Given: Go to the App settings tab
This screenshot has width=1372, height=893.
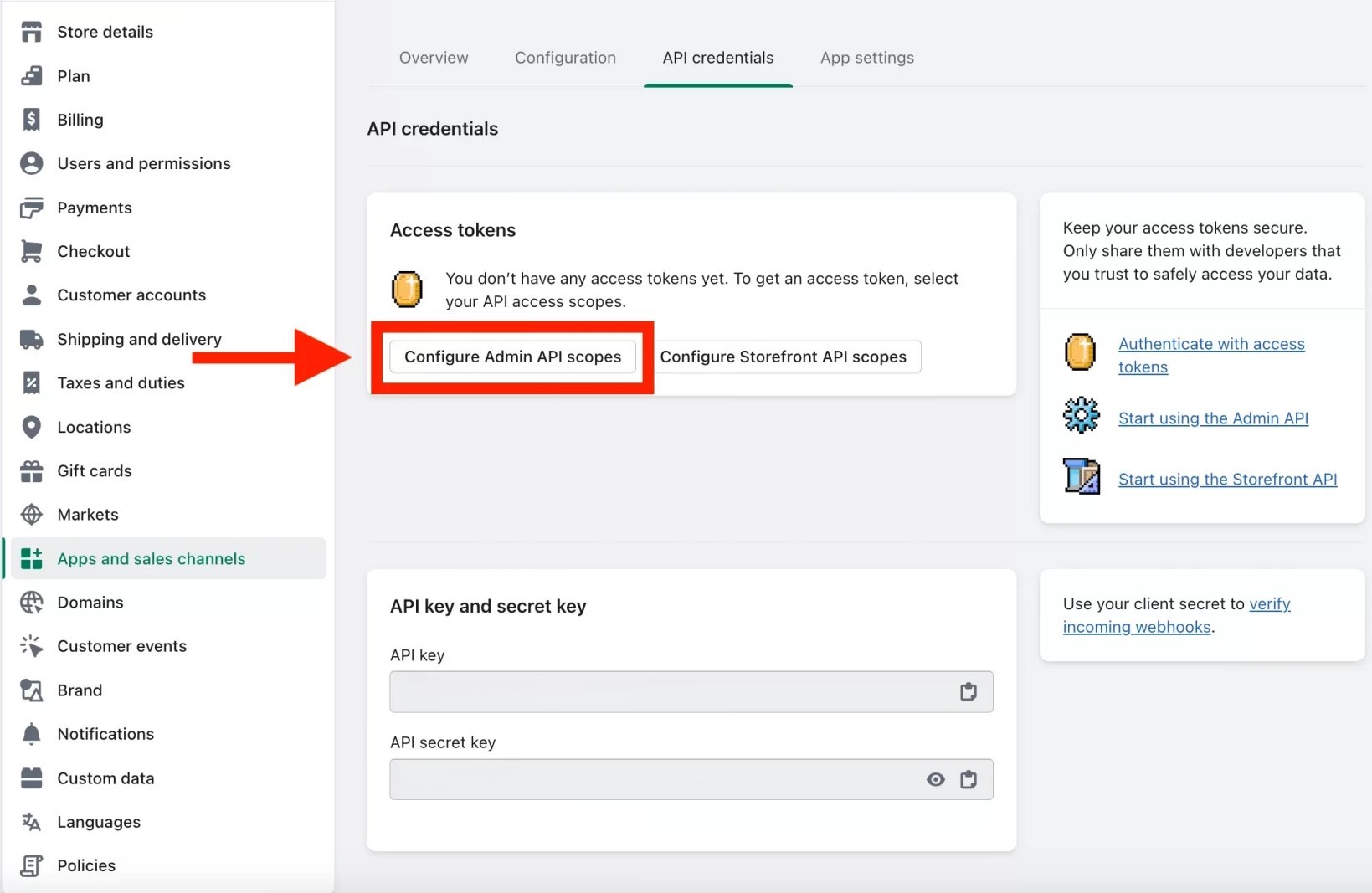Looking at the screenshot, I should click(x=867, y=58).
